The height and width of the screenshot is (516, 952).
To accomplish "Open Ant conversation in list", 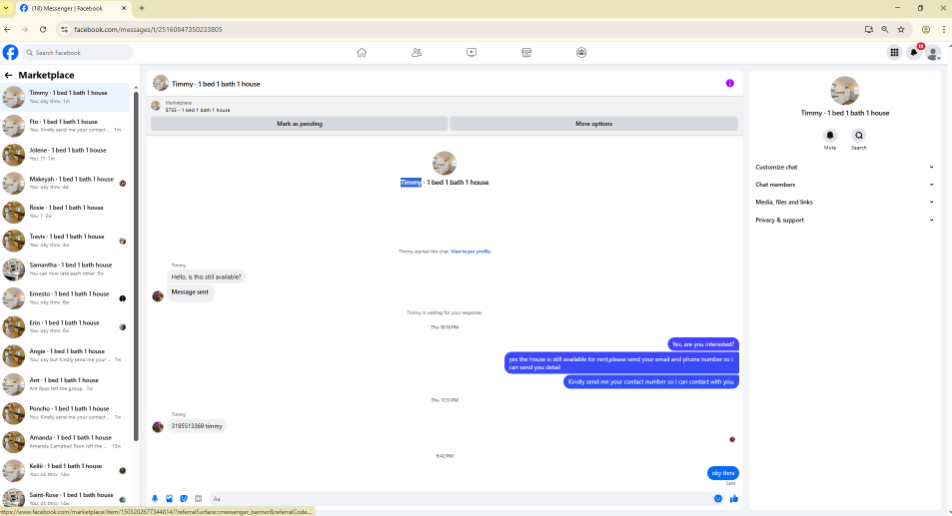I will tap(65, 384).
